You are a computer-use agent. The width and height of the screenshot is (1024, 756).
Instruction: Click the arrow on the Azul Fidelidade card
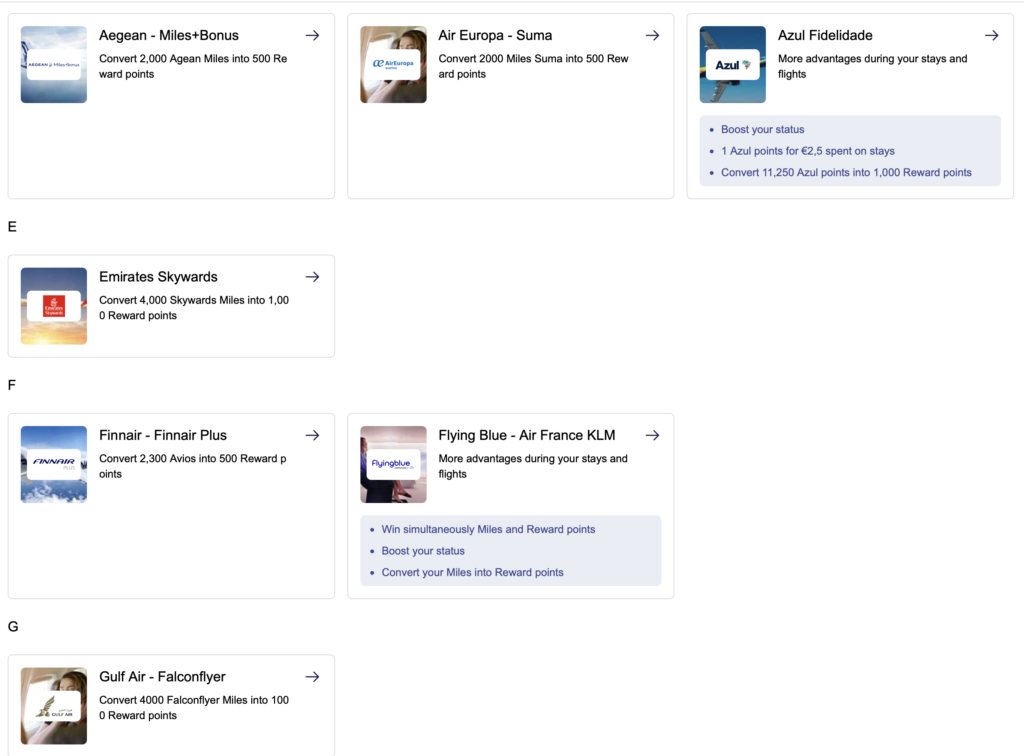click(991, 35)
